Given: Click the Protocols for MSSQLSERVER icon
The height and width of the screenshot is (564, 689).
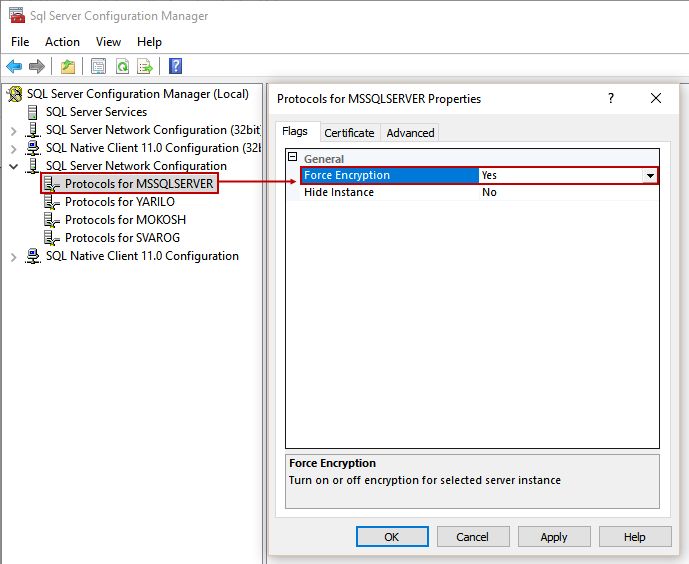Looking at the screenshot, I should pos(52,184).
